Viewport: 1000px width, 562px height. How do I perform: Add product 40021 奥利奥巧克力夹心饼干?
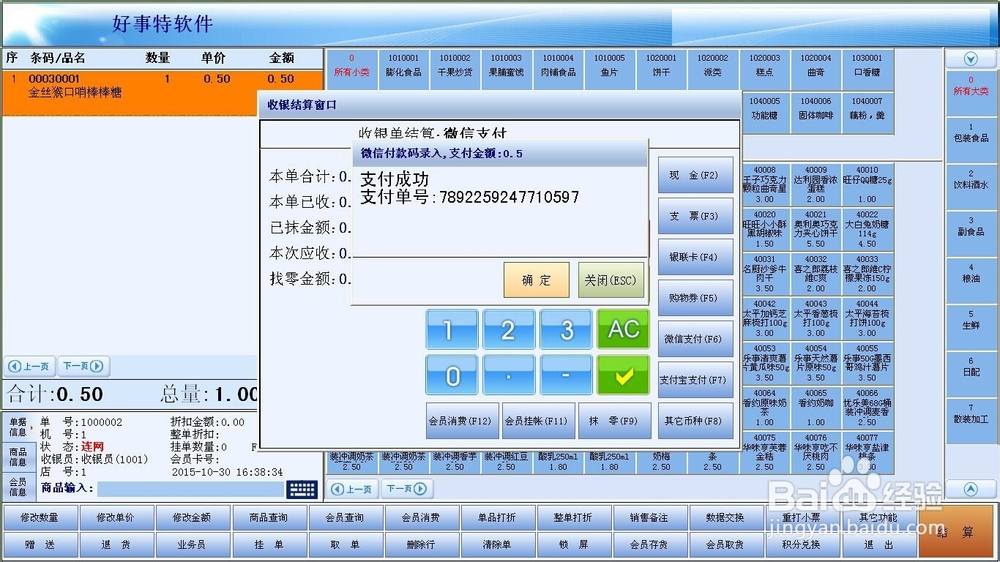pos(816,228)
